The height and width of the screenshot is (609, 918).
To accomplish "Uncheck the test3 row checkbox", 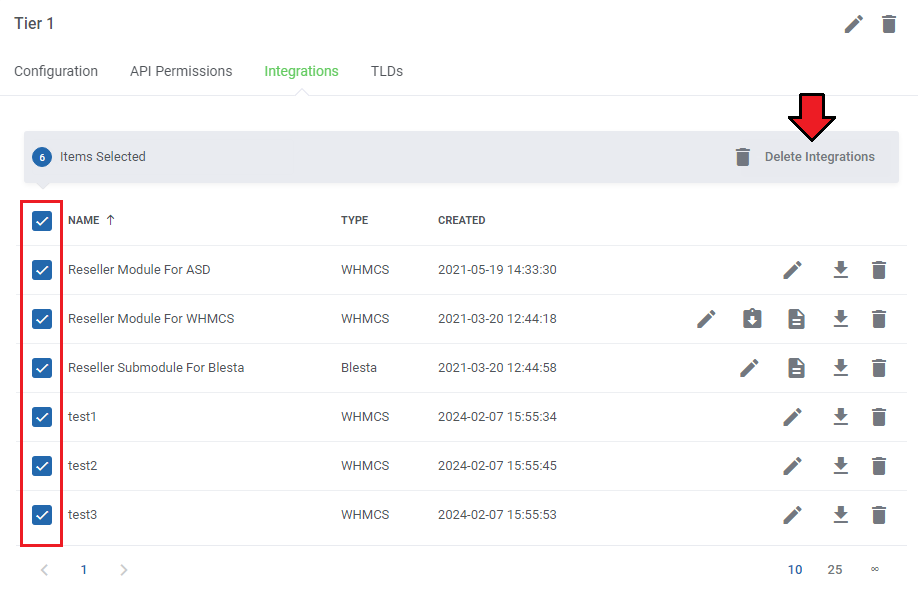I will tap(42, 515).
